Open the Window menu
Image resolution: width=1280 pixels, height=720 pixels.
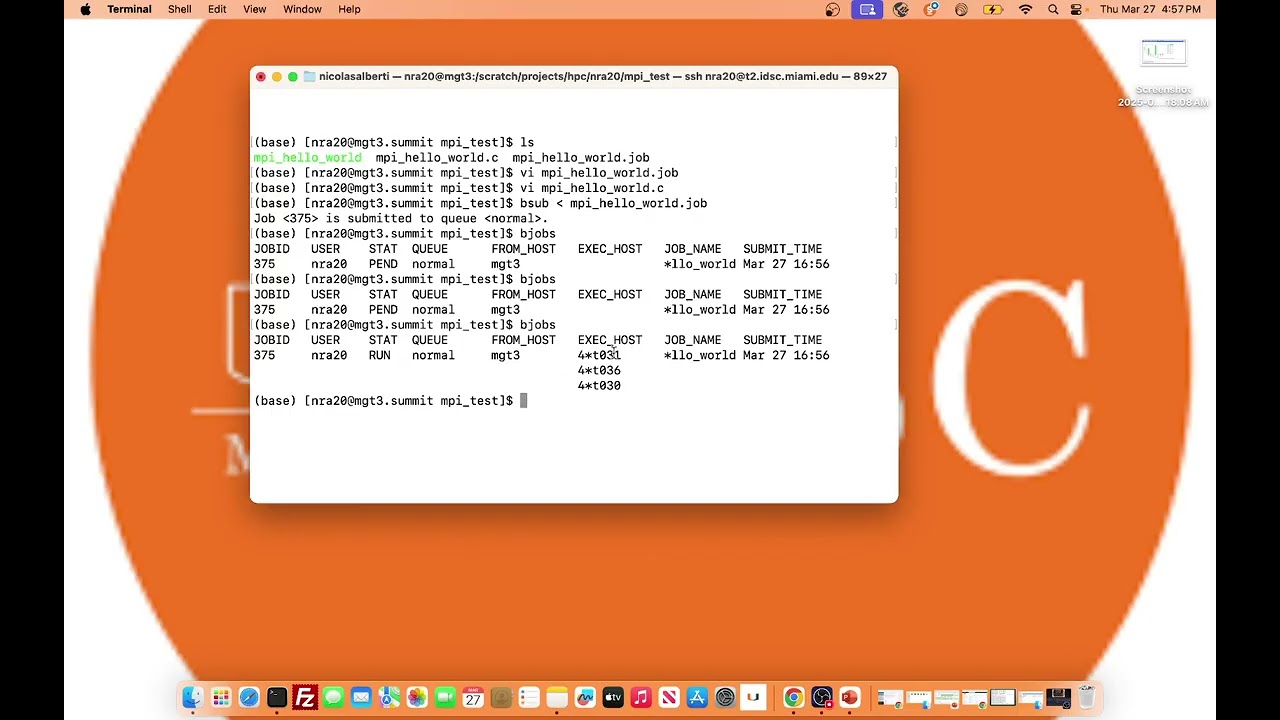click(302, 9)
